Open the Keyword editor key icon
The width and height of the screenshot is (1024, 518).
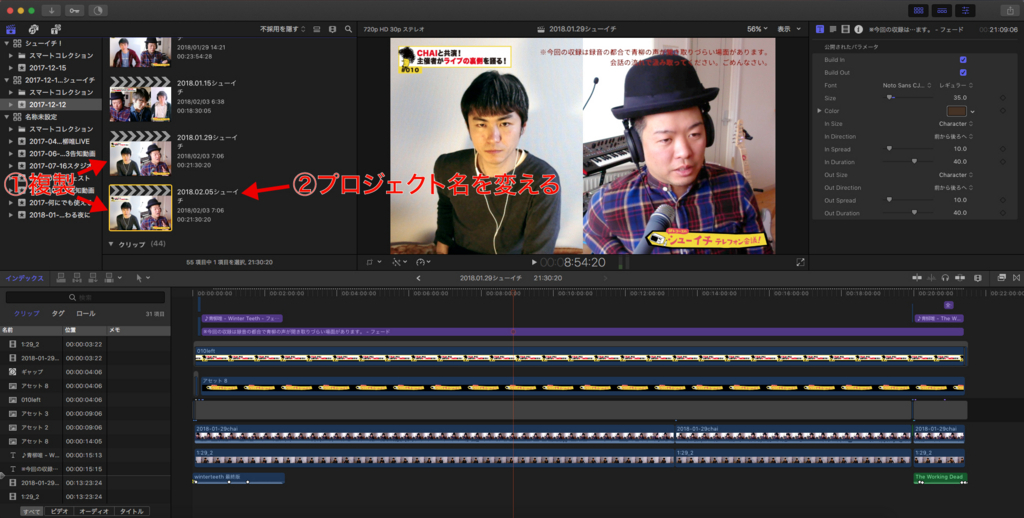point(74,10)
